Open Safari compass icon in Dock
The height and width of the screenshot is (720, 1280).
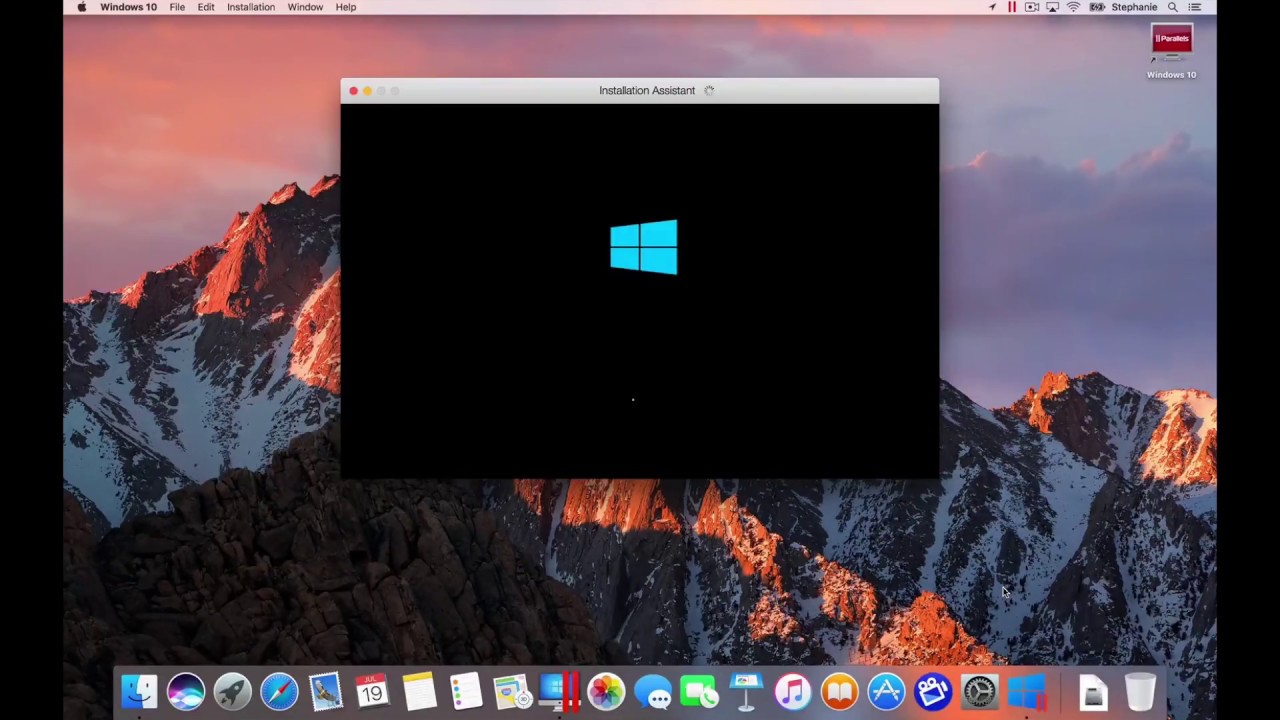pos(279,692)
